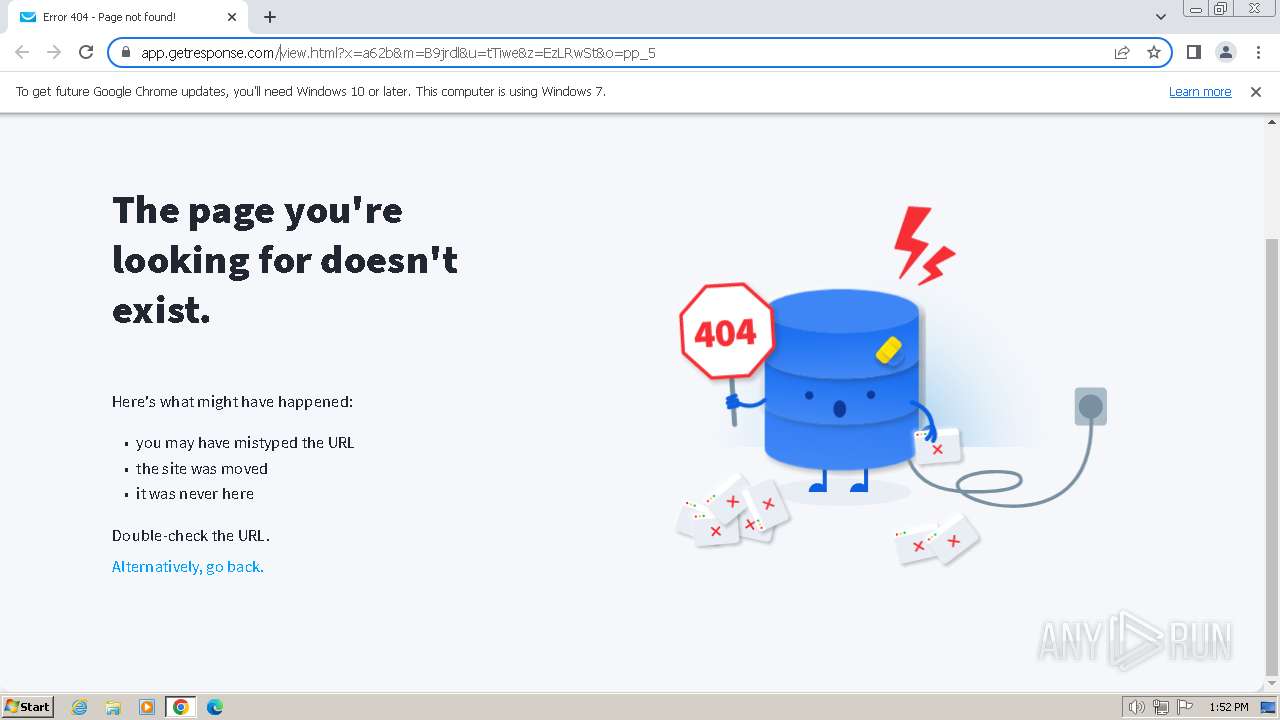Reload the page with refresh icon
Image resolution: width=1280 pixels, height=720 pixels.
tap(86, 52)
